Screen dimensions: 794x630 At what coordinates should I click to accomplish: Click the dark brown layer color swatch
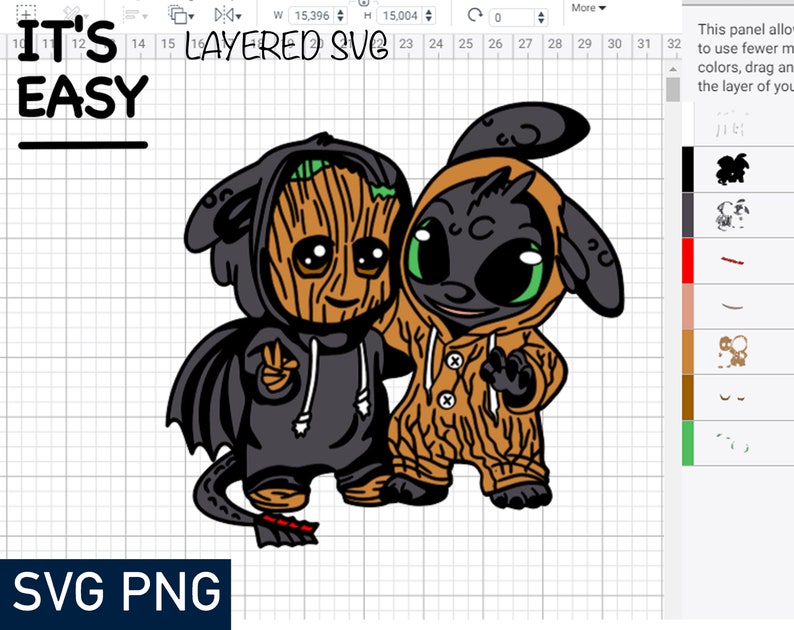688,398
